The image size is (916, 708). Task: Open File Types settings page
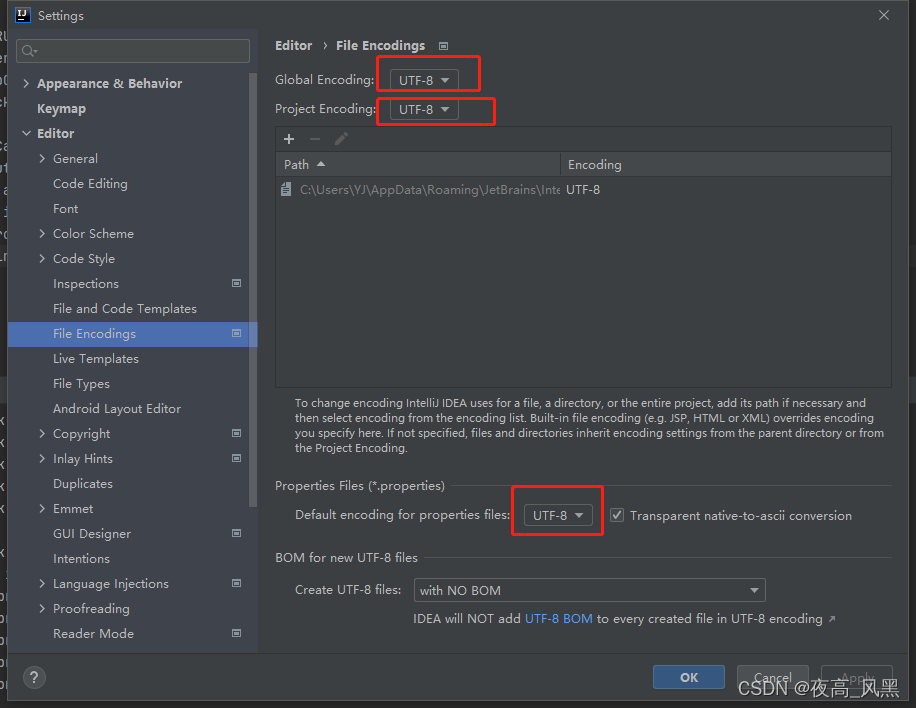point(81,384)
